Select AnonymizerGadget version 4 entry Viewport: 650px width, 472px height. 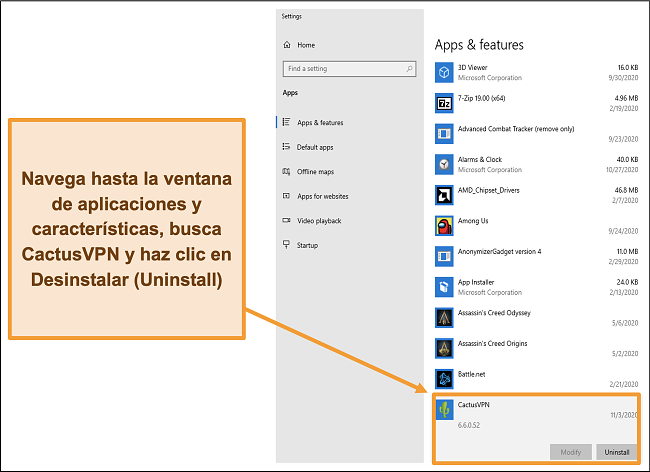pyautogui.click(x=500, y=252)
